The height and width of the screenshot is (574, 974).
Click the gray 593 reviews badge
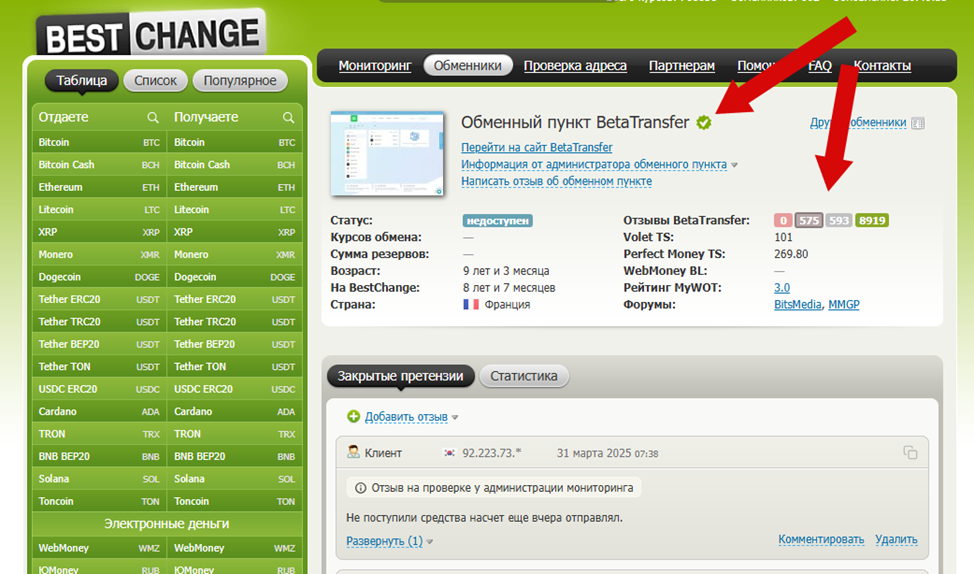point(839,221)
